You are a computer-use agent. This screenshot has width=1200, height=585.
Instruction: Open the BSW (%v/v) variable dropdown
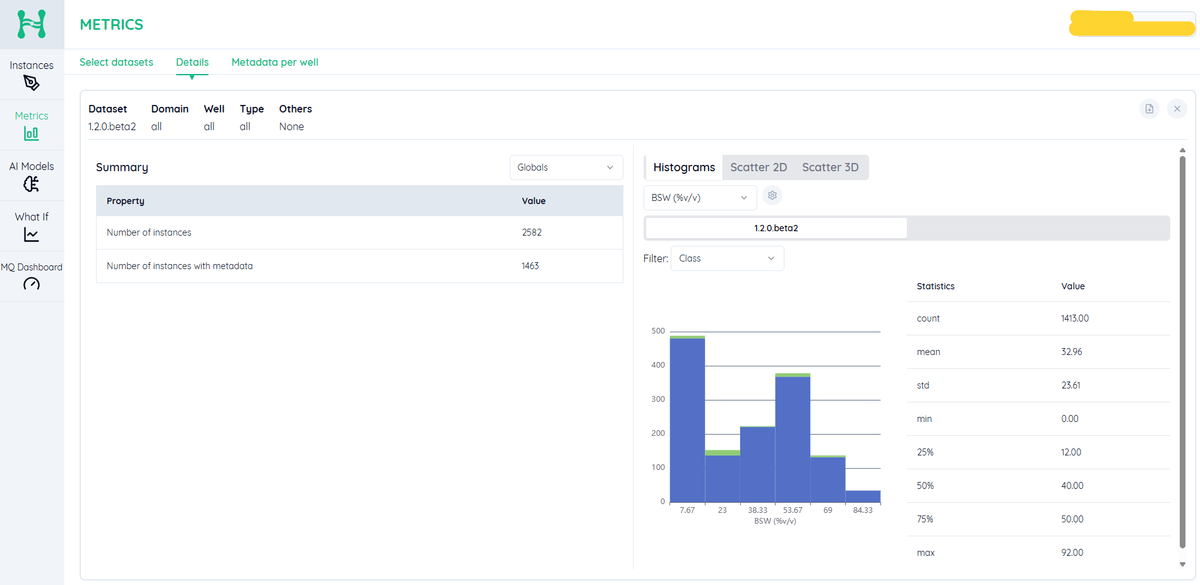tap(700, 197)
